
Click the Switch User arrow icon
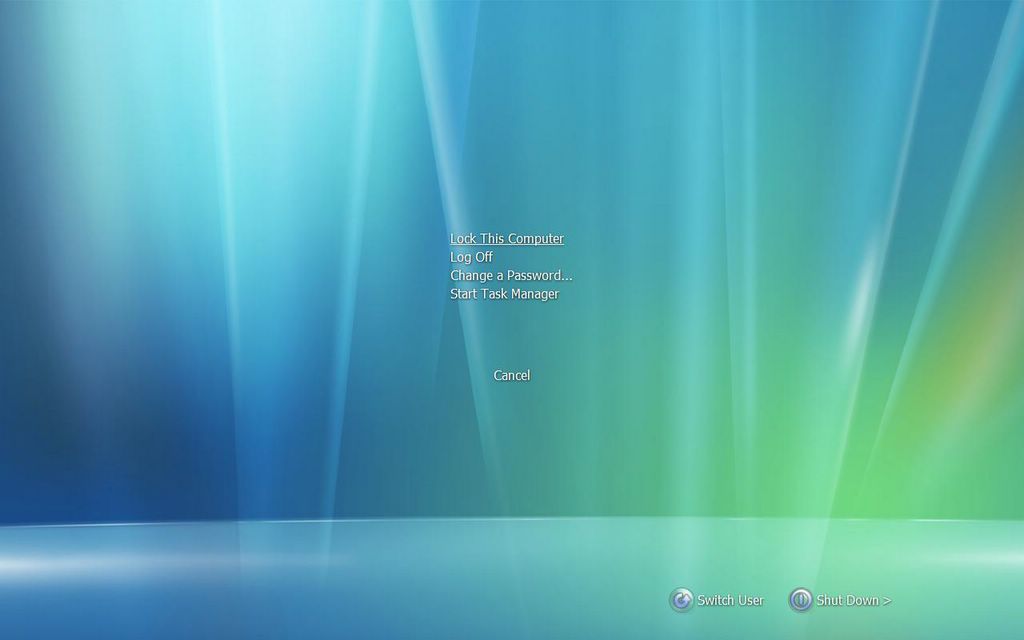(681, 600)
